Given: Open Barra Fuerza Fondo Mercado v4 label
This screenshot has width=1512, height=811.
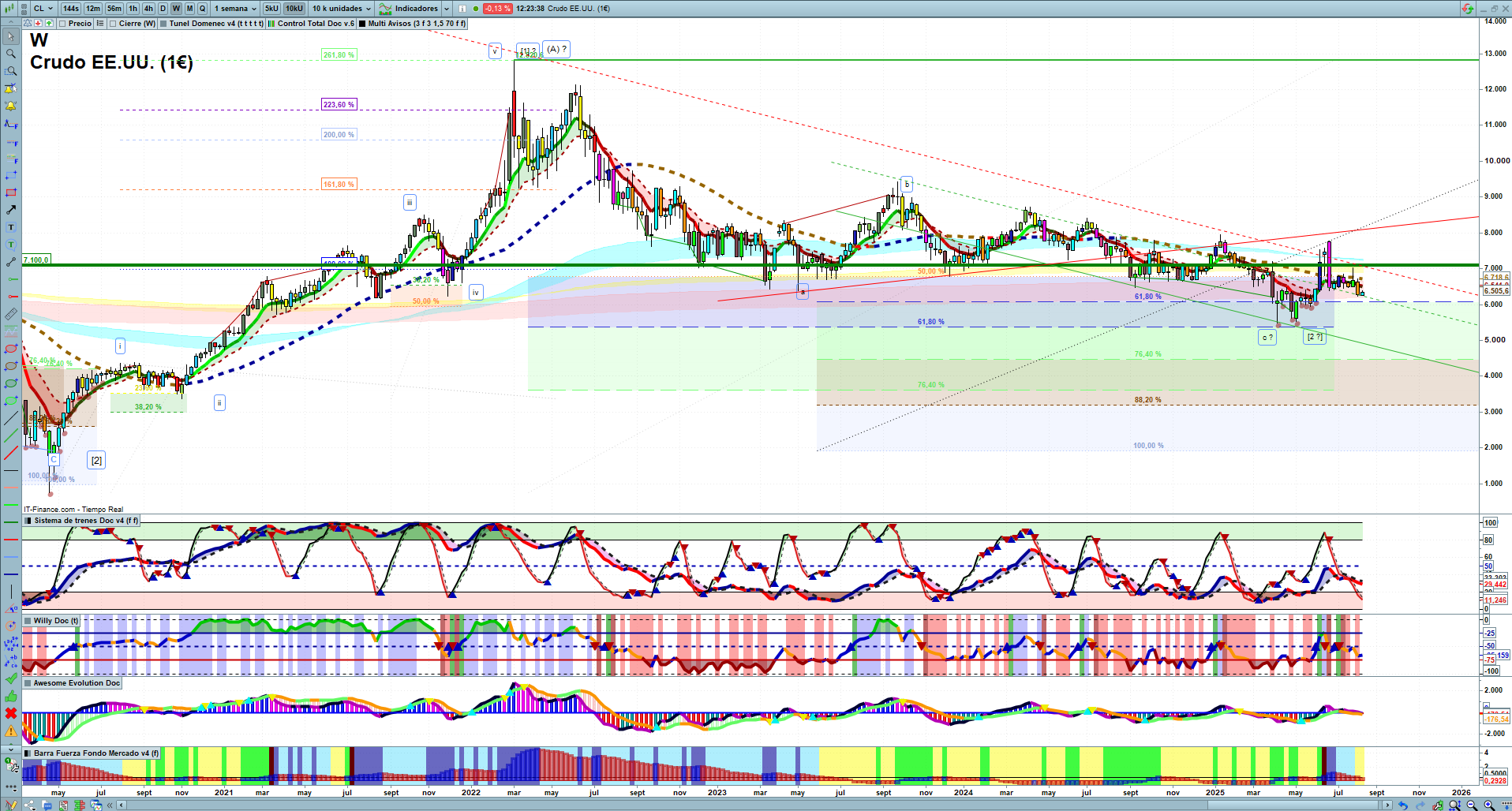Looking at the screenshot, I should click(92, 753).
